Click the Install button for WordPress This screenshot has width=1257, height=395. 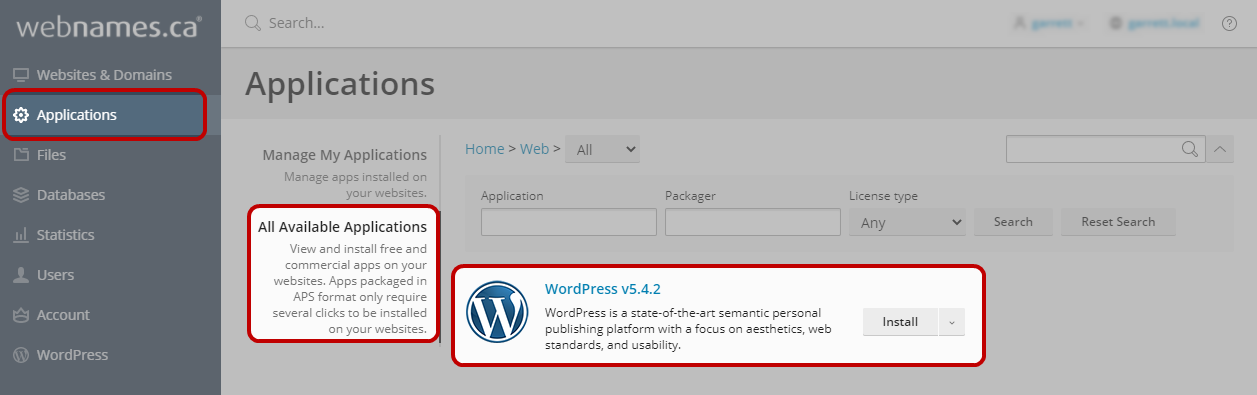coord(900,322)
